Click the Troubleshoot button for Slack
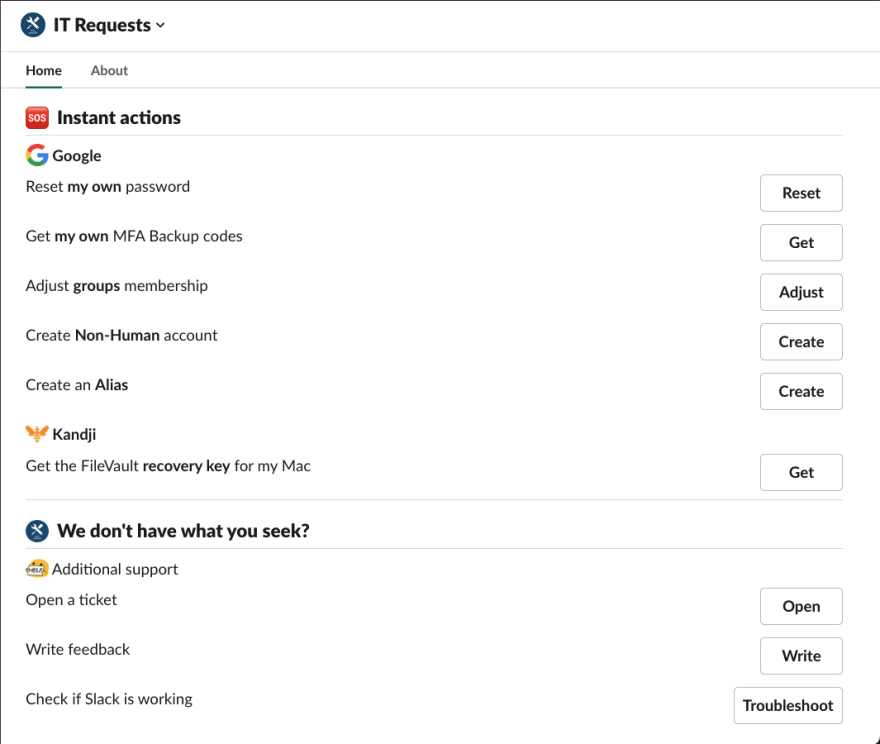The width and height of the screenshot is (880, 744). point(788,705)
